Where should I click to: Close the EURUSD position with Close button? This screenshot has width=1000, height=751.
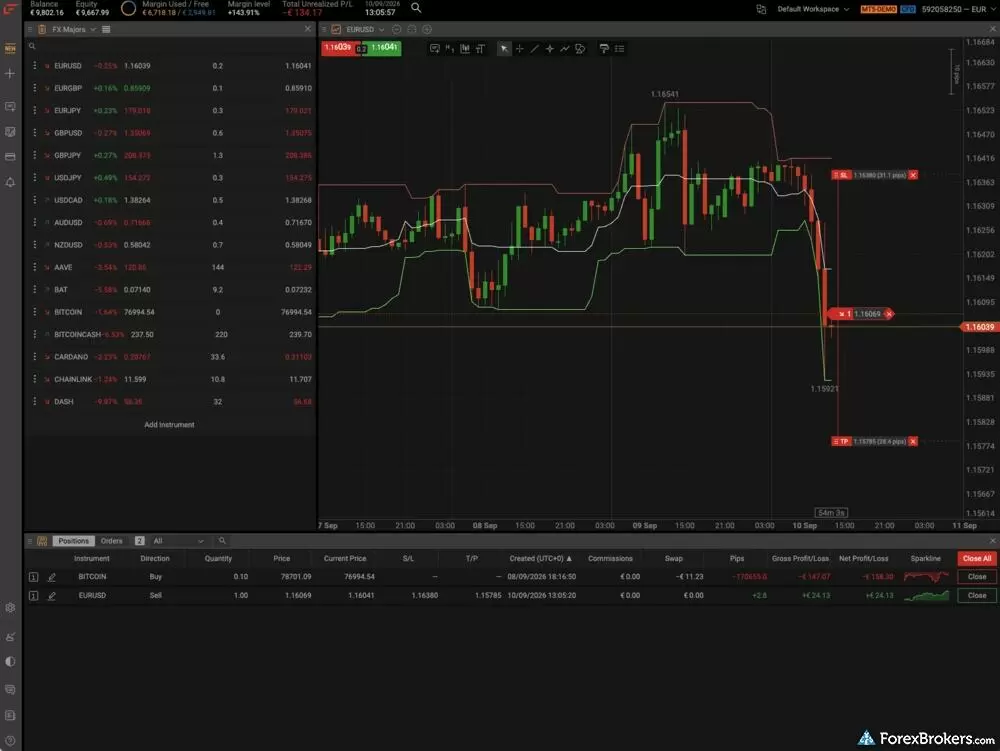(x=976, y=595)
